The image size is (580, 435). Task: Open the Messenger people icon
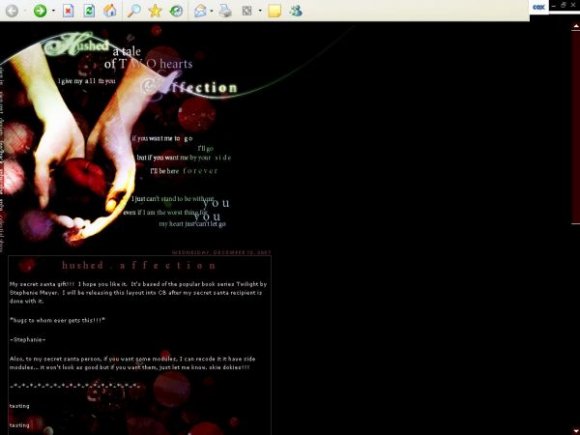(x=296, y=11)
